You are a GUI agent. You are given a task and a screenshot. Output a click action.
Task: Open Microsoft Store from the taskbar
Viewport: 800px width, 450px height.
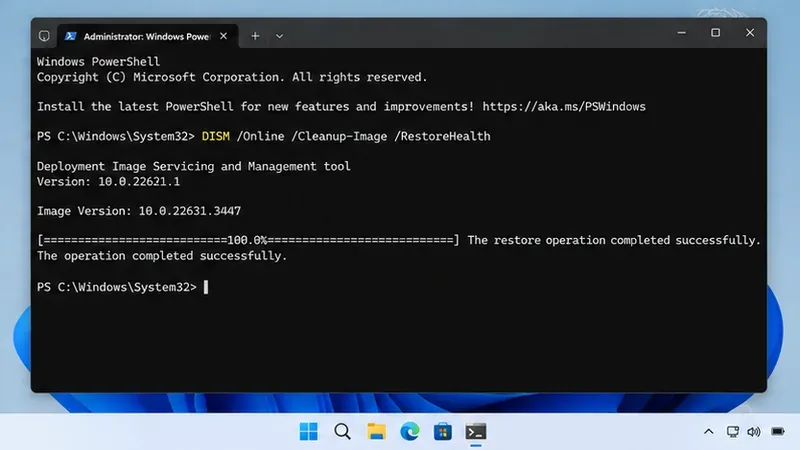[x=442, y=432]
